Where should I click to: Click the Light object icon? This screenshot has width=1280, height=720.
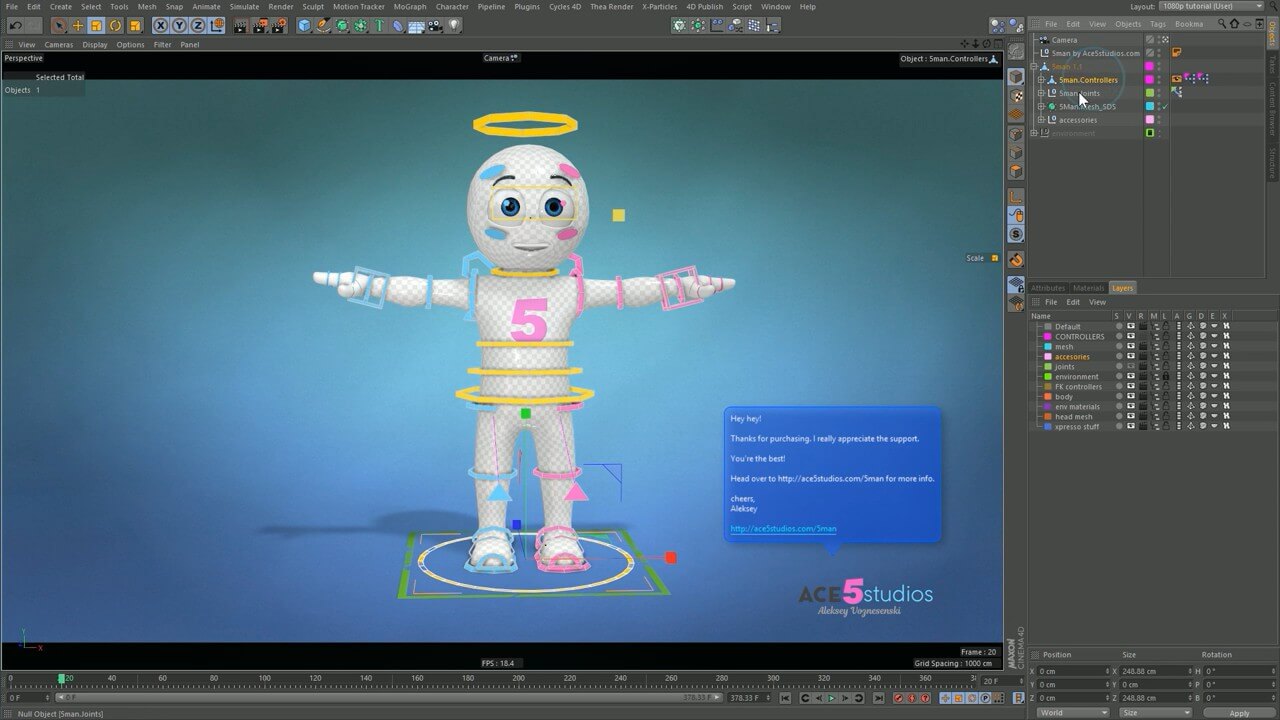click(454, 25)
